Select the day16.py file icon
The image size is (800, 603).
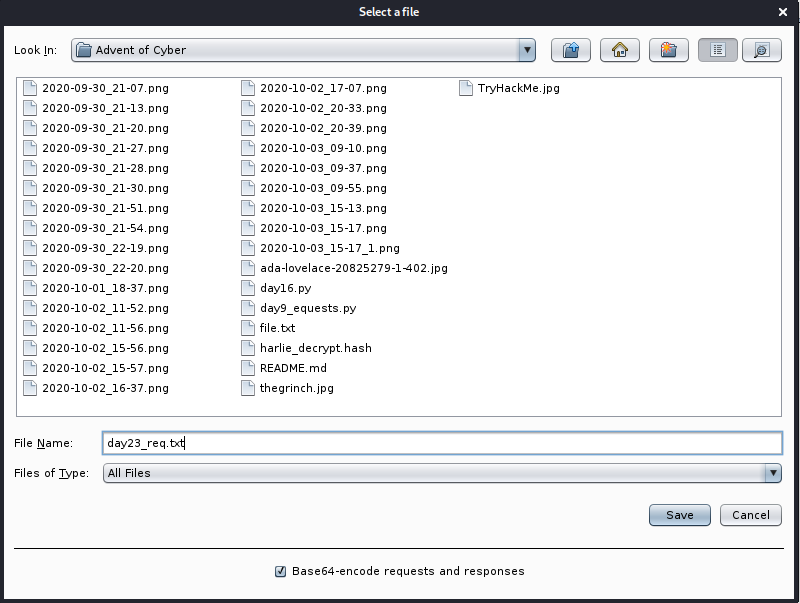248,288
